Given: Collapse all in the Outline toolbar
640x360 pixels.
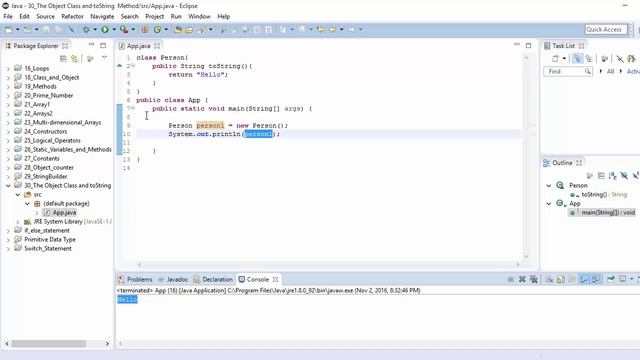Looking at the screenshot, I should pos(601,176).
